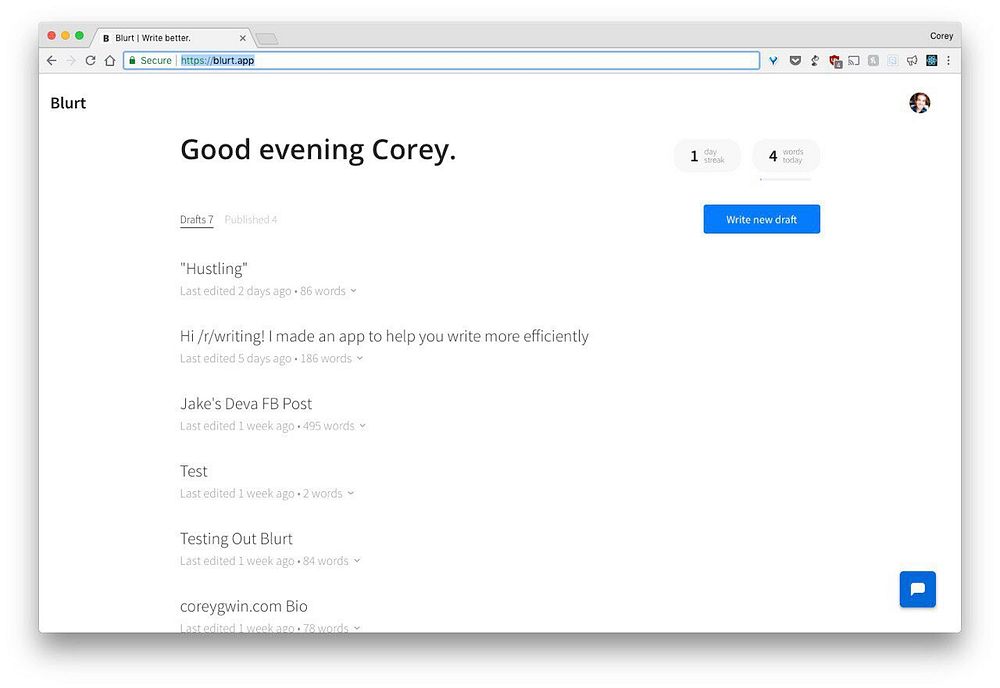1000x688 pixels.
Task: Expand the chevron next to 86 words
Action: (x=353, y=291)
